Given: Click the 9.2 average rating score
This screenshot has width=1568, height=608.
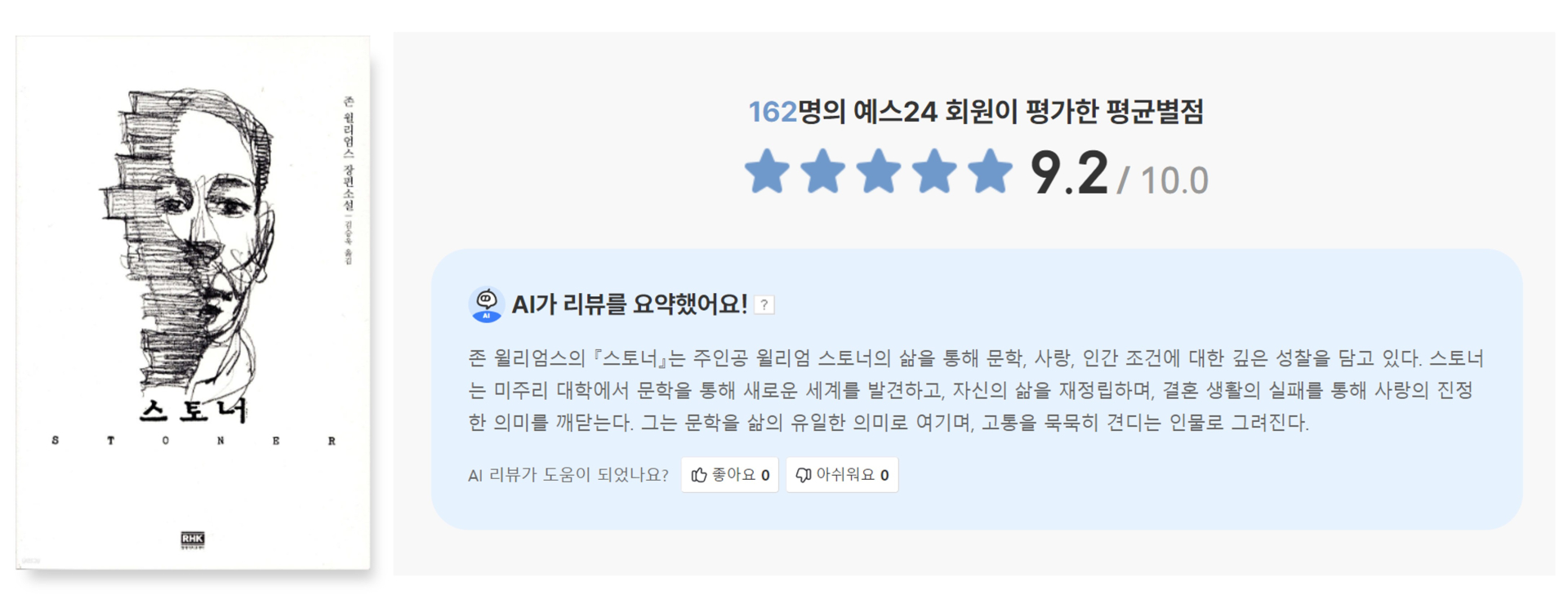Looking at the screenshot, I should pos(1068,173).
